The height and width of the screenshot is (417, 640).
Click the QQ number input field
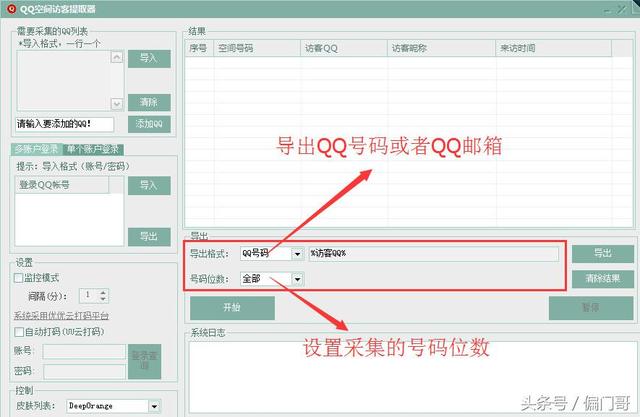(x=65, y=124)
